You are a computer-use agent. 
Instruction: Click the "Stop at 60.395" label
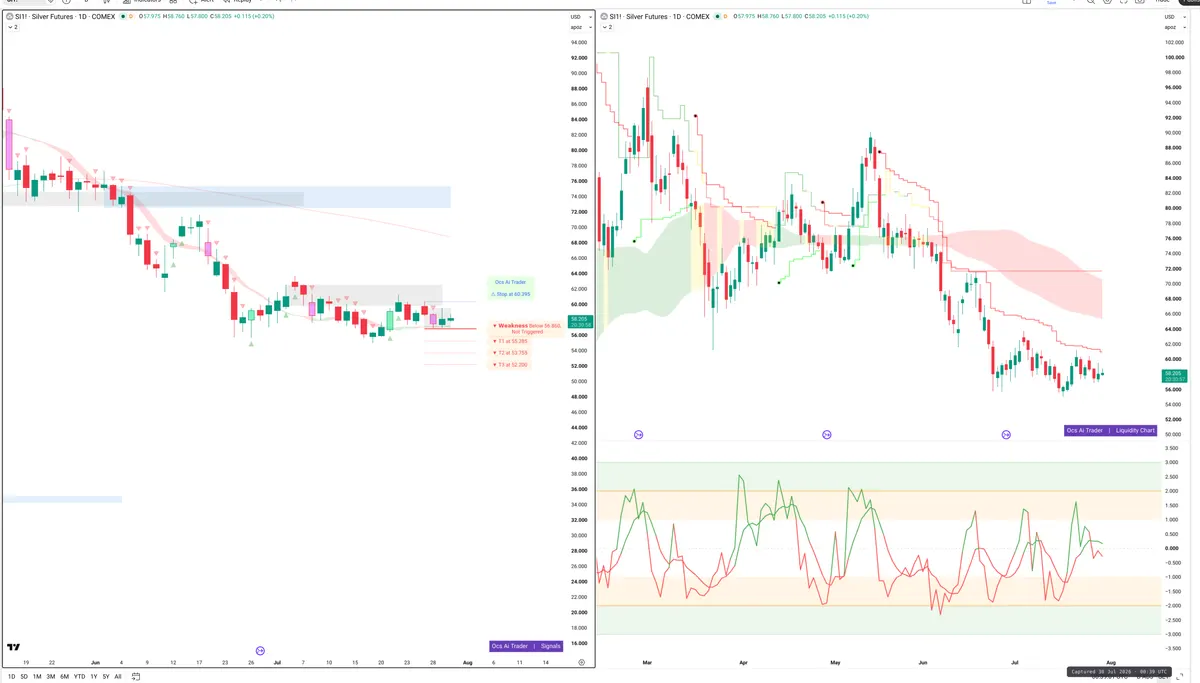coord(510,294)
